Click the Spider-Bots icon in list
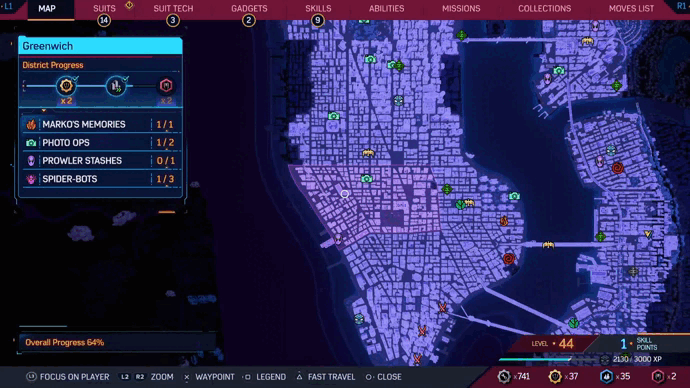The width and height of the screenshot is (690, 388). point(31,179)
